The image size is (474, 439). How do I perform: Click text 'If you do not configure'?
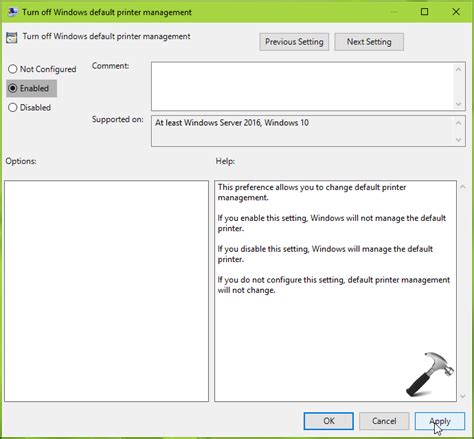coord(334,285)
